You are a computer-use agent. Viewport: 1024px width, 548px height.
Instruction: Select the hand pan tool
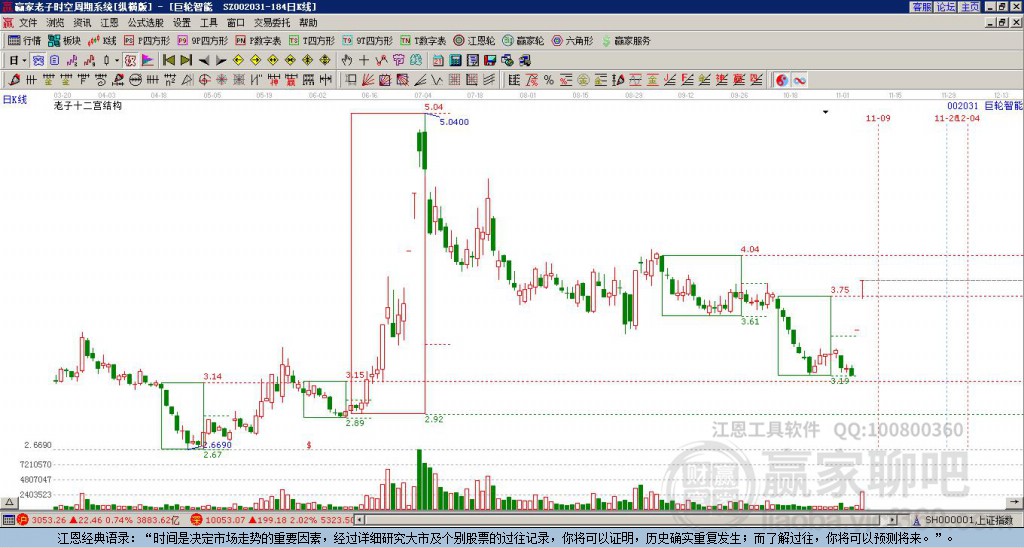[347, 60]
